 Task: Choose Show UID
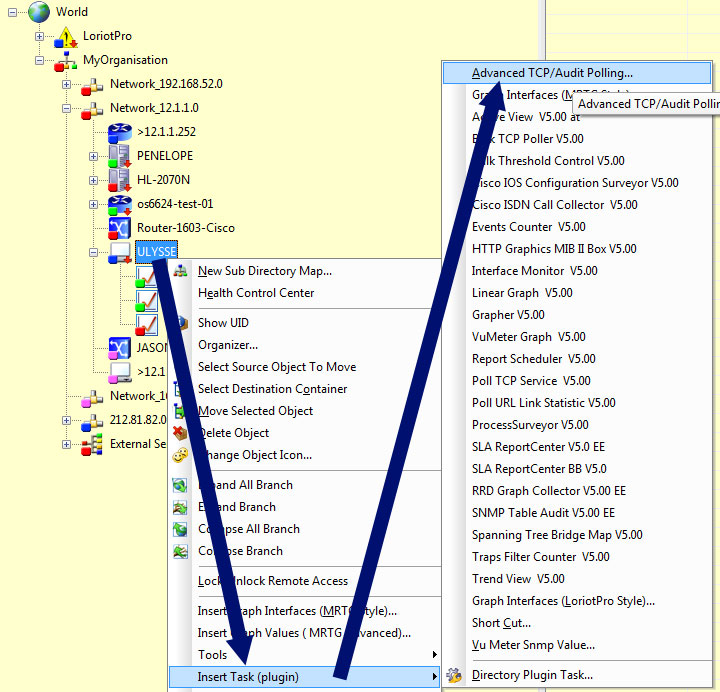click(x=223, y=323)
